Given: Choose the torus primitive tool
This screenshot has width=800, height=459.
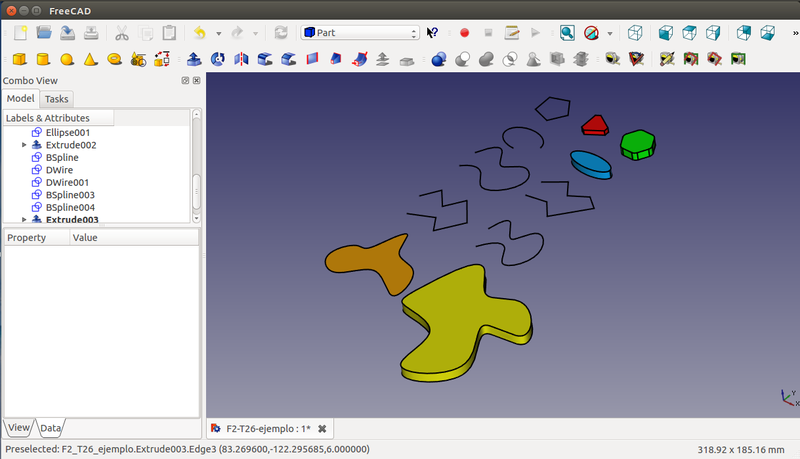Looking at the screenshot, I should tap(115, 59).
